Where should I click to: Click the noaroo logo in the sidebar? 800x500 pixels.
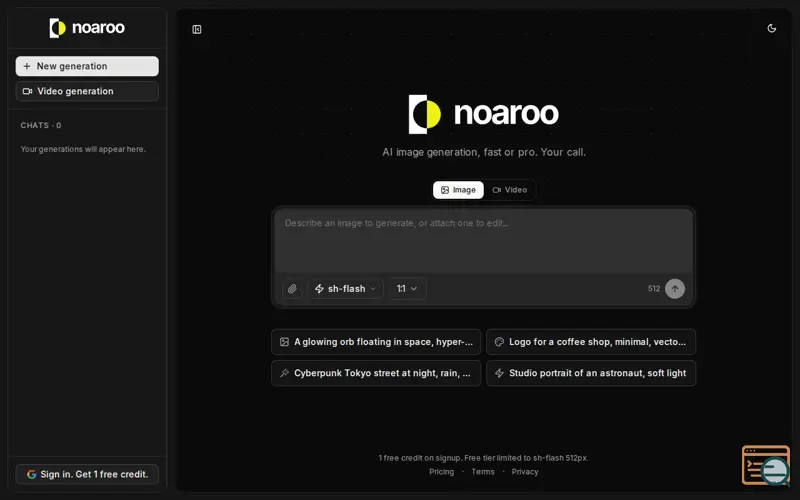(x=87, y=28)
